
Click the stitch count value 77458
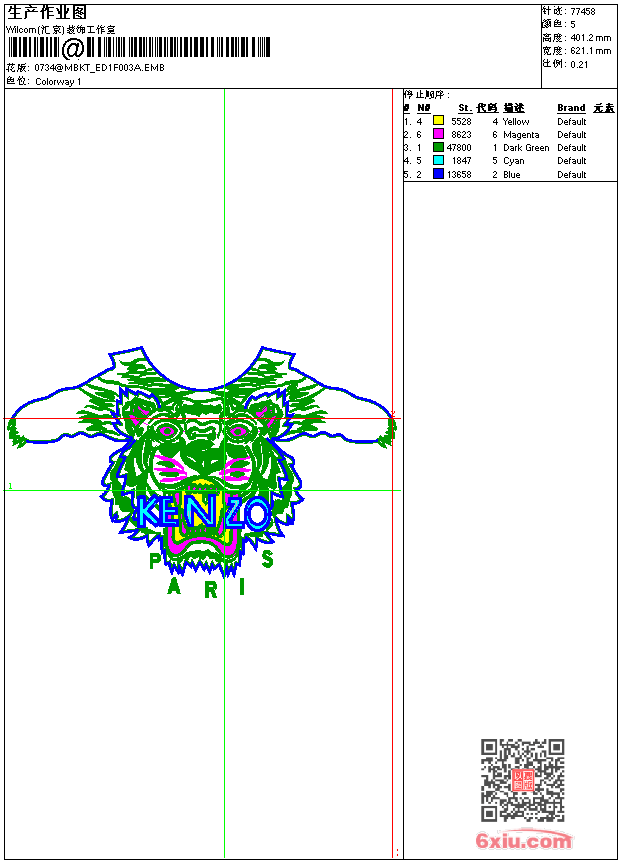point(583,12)
